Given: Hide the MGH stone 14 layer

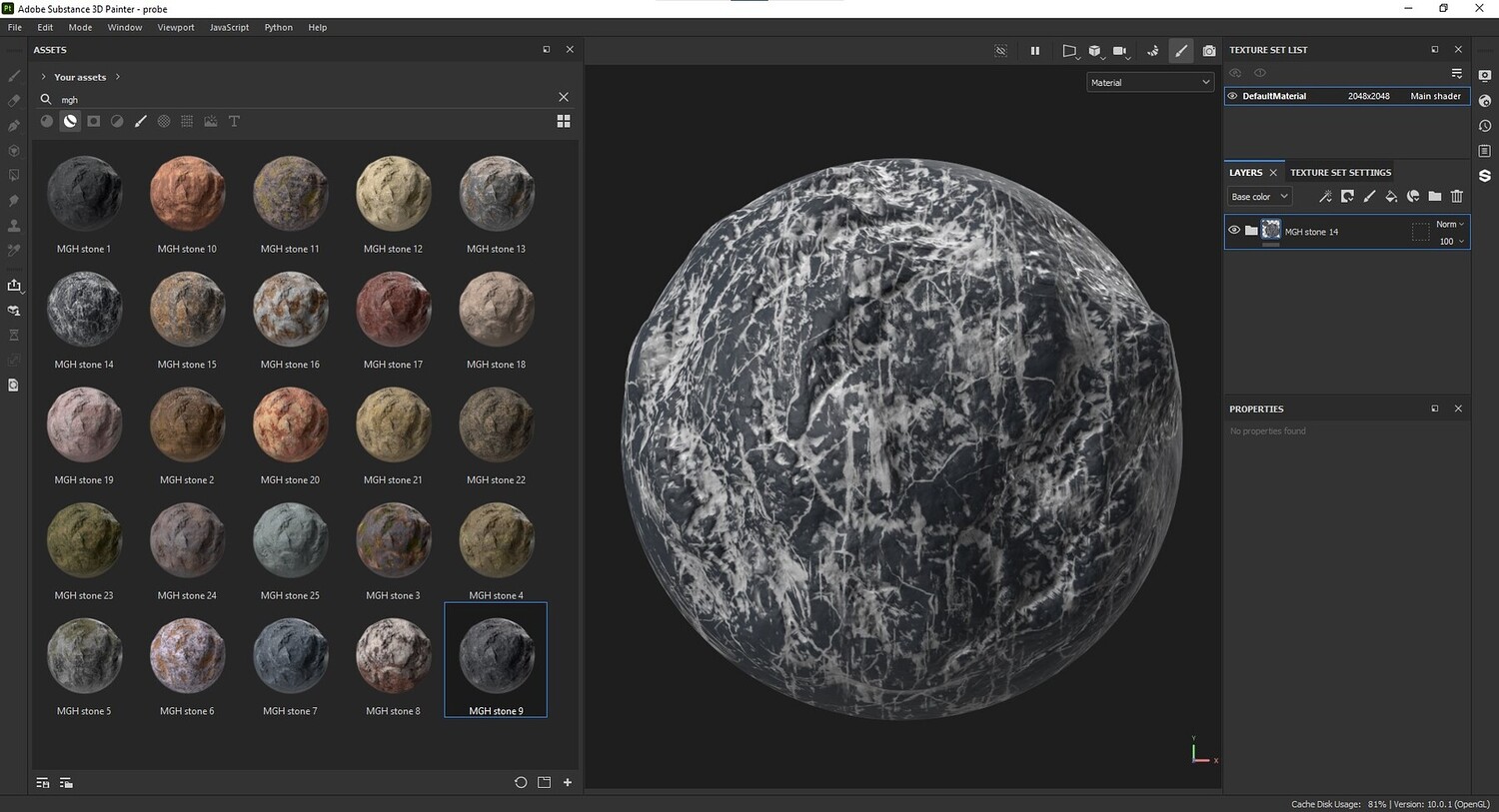Looking at the screenshot, I should pos(1234,231).
